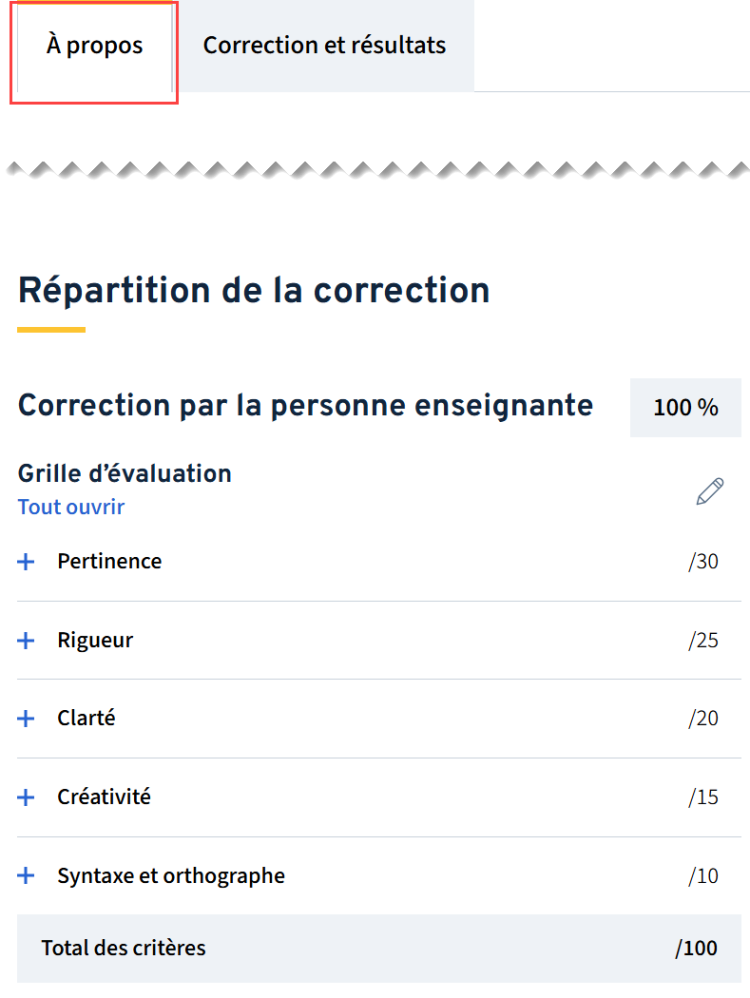This screenshot has width=750, height=998.
Task: Click the /30 score for Pertinence
Action: 703,562
